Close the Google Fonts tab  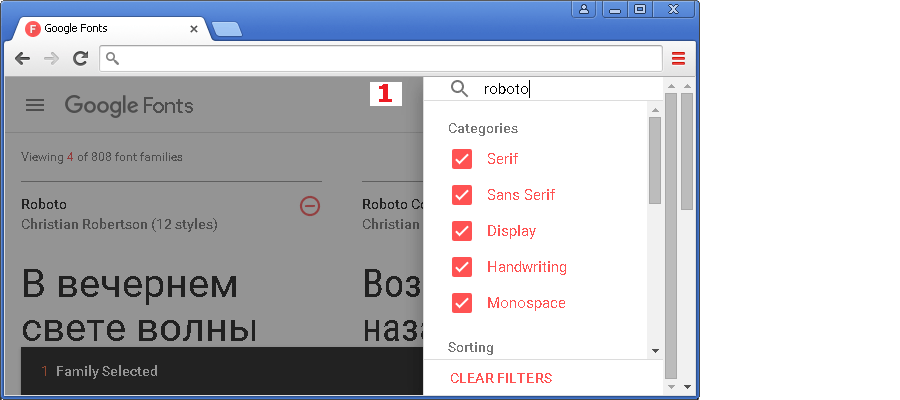194,29
